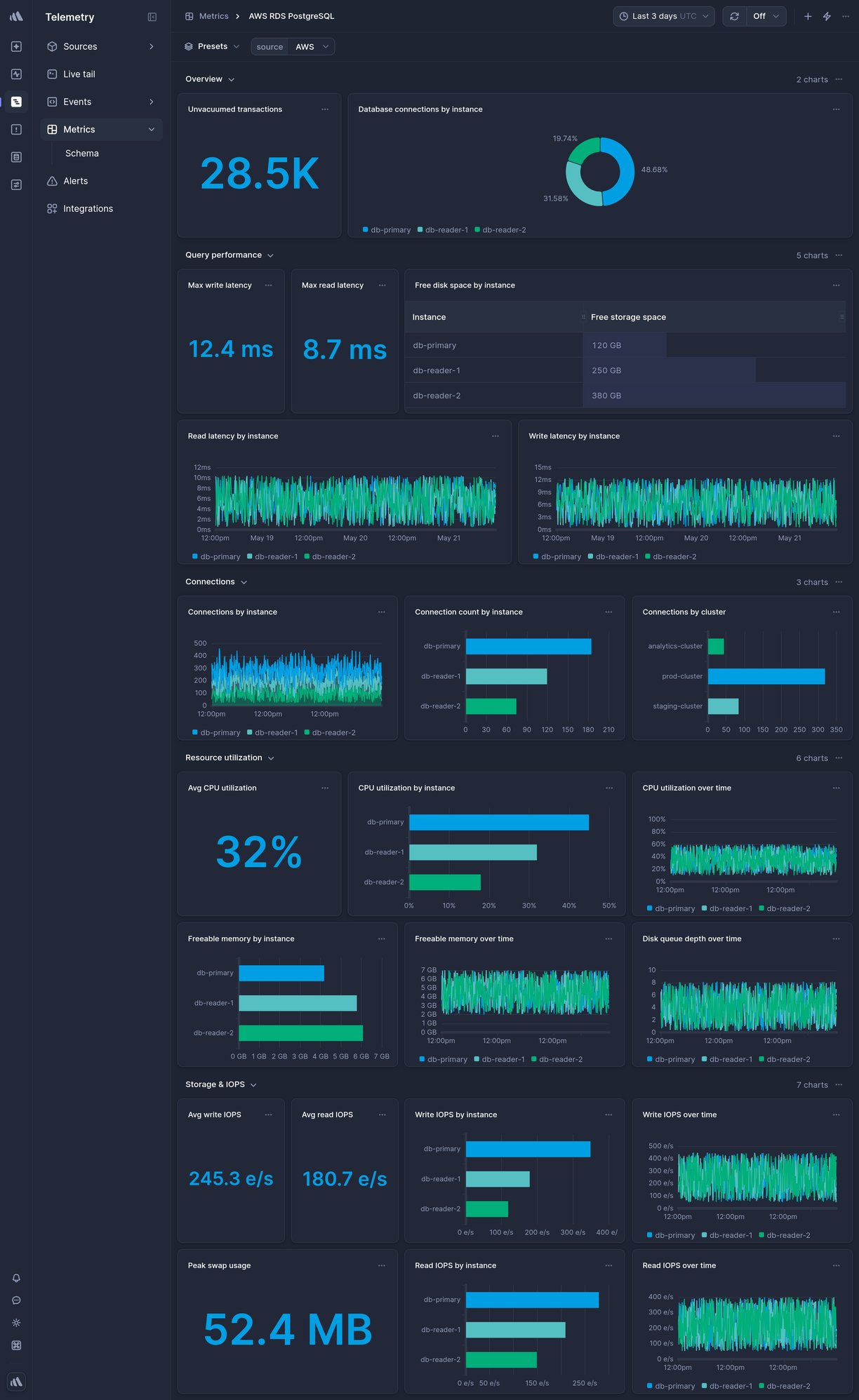This screenshot has height=1400, width=859.
Task: Click the 380 GB storage cell
Action: (x=714, y=396)
